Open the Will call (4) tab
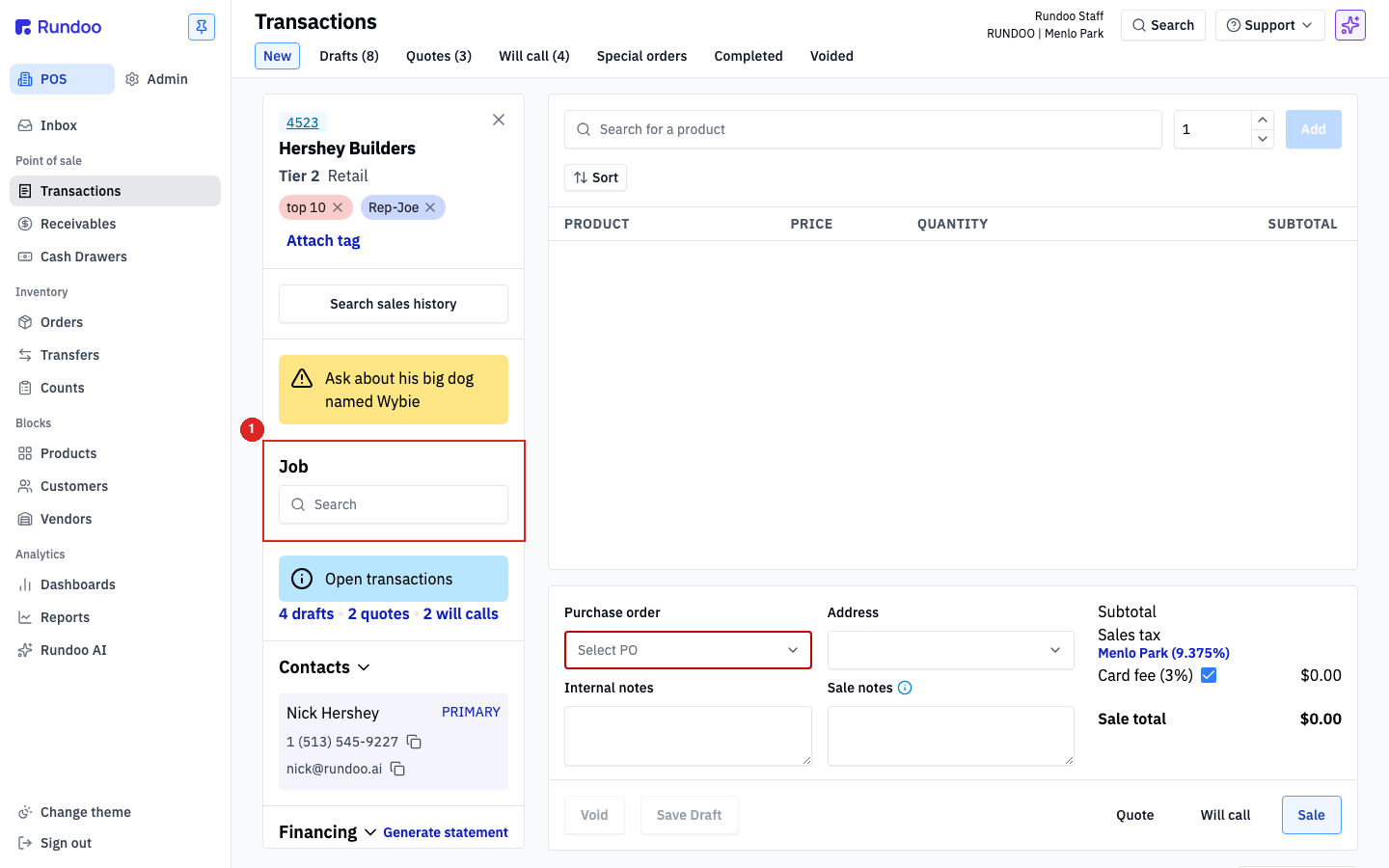This screenshot has width=1389, height=868. coord(534,56)
